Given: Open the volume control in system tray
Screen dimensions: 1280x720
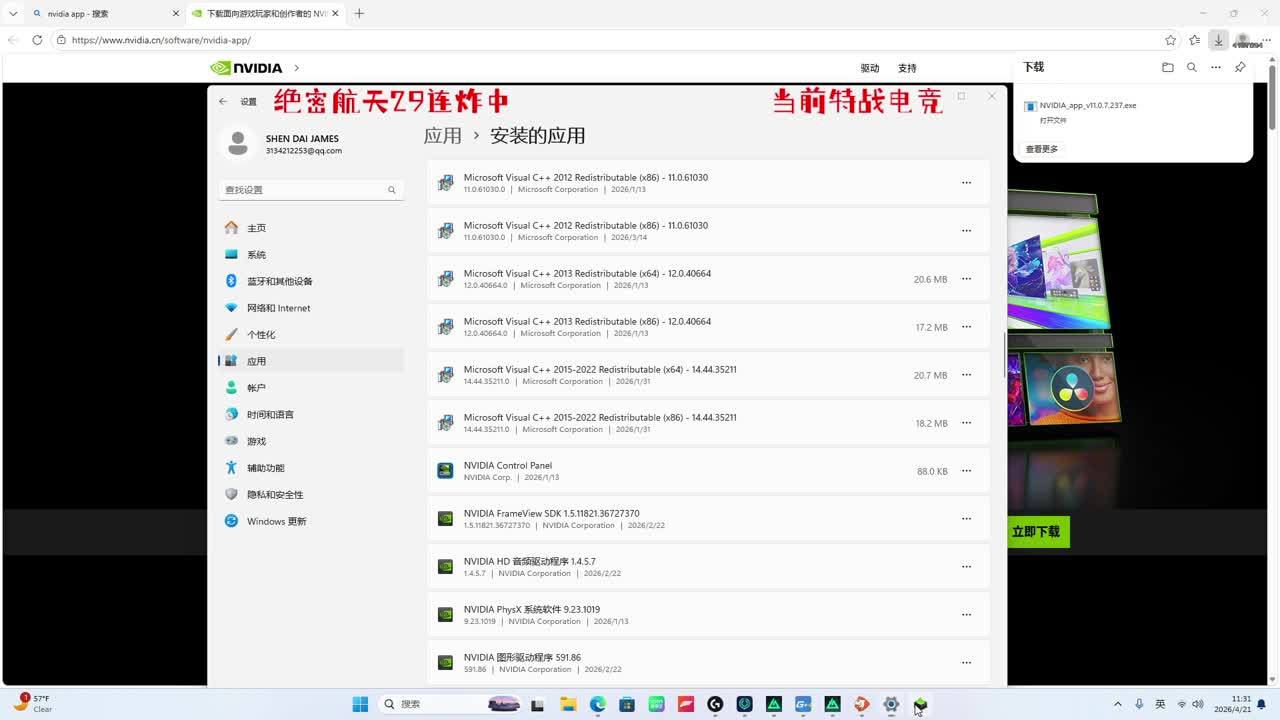Looking at the screenshot, I should coord(1198,704).
